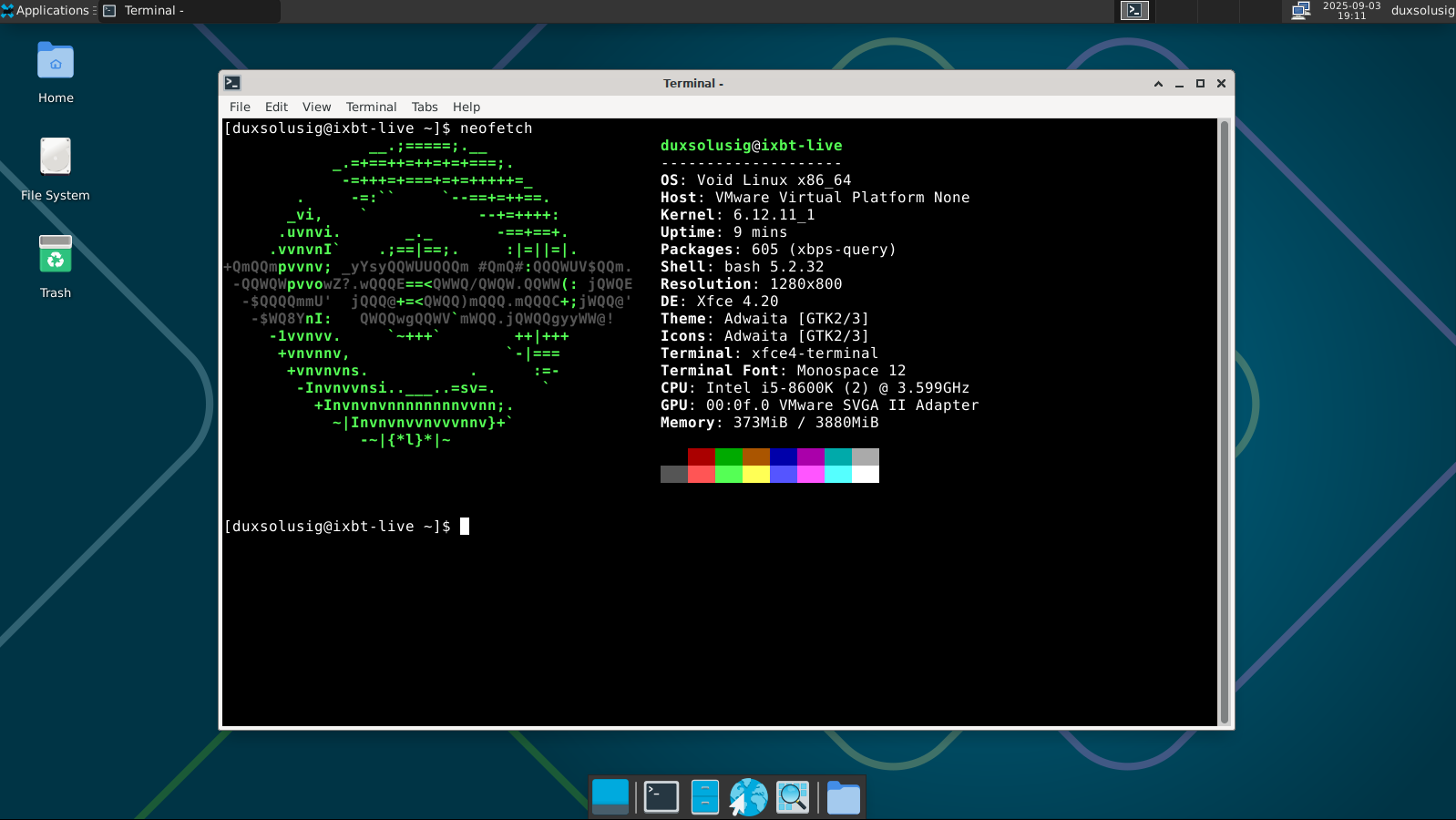
Task: Open the Terminal emulator from the dock
Action: coord(661,797)
